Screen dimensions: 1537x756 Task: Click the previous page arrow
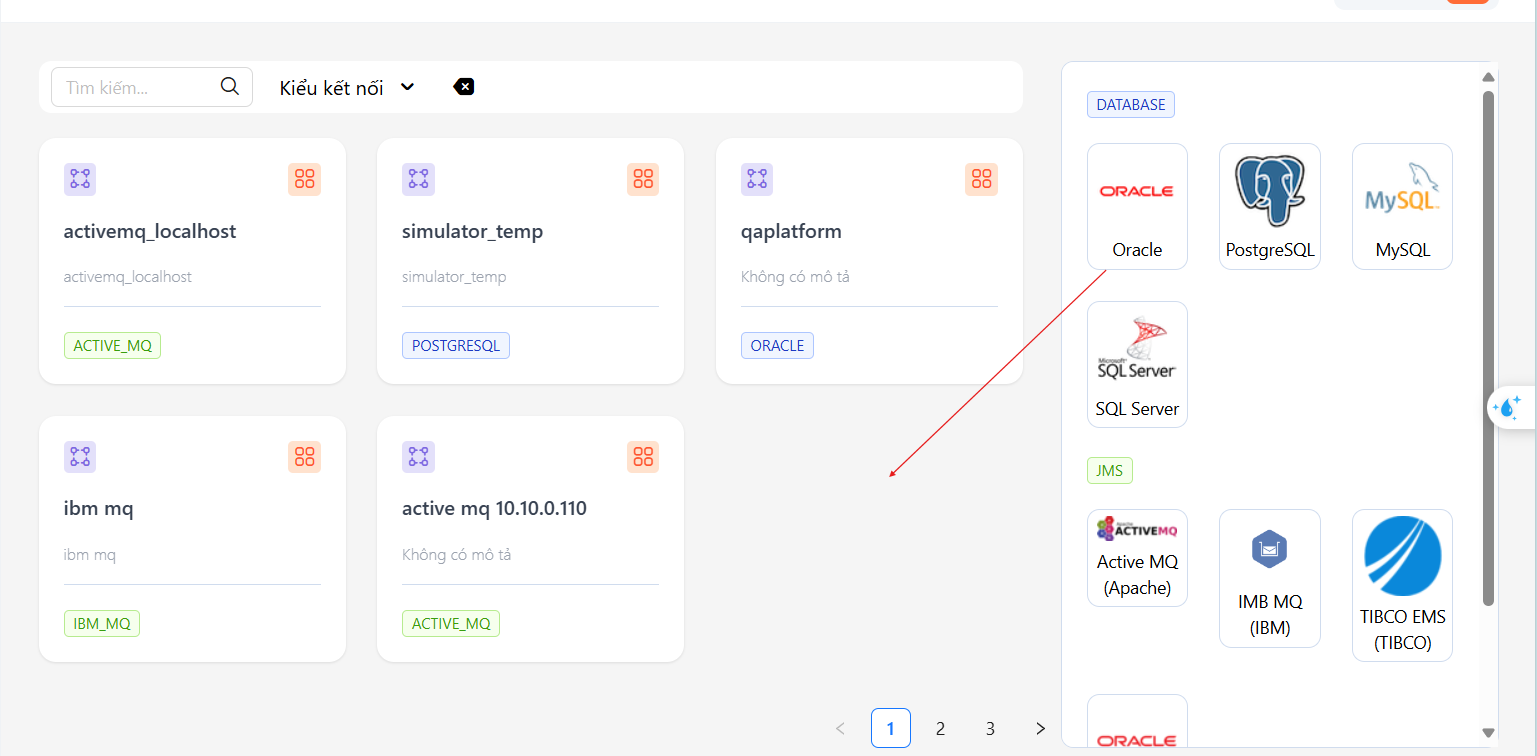pos(841,728)
